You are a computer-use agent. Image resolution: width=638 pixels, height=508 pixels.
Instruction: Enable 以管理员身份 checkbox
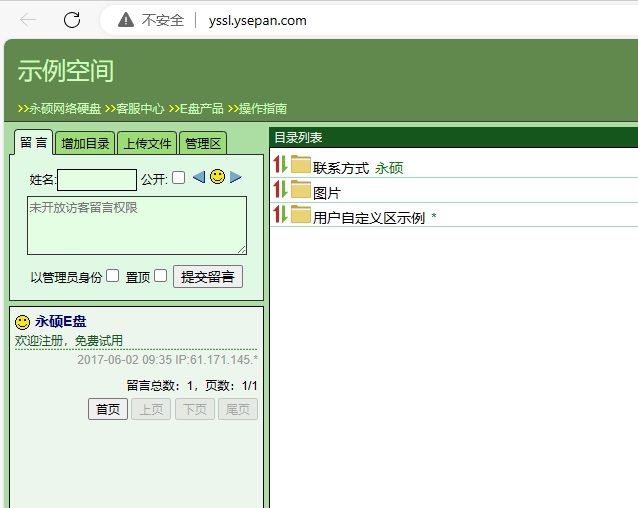[x=112, y=276]
